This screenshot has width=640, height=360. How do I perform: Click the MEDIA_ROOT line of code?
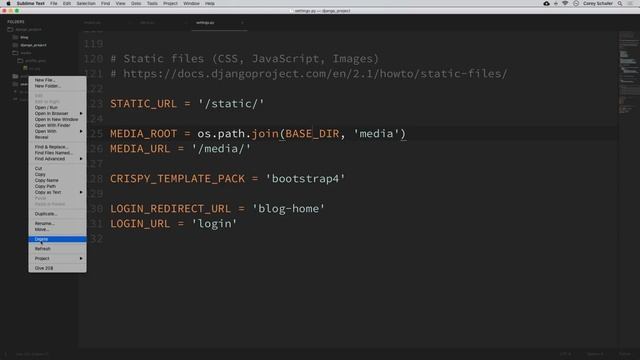(258, 133)
